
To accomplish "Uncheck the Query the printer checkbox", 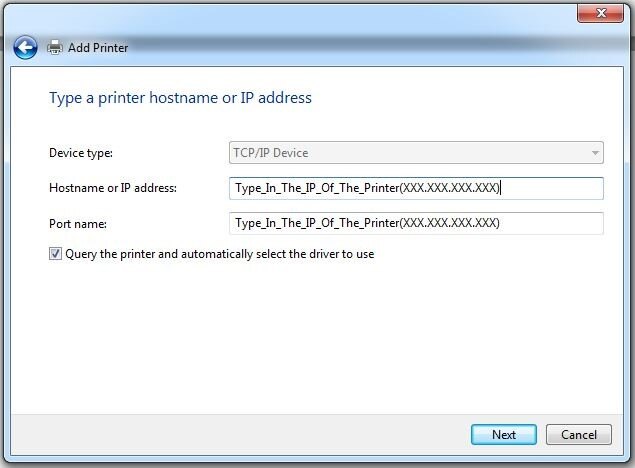I will [55, 254].
